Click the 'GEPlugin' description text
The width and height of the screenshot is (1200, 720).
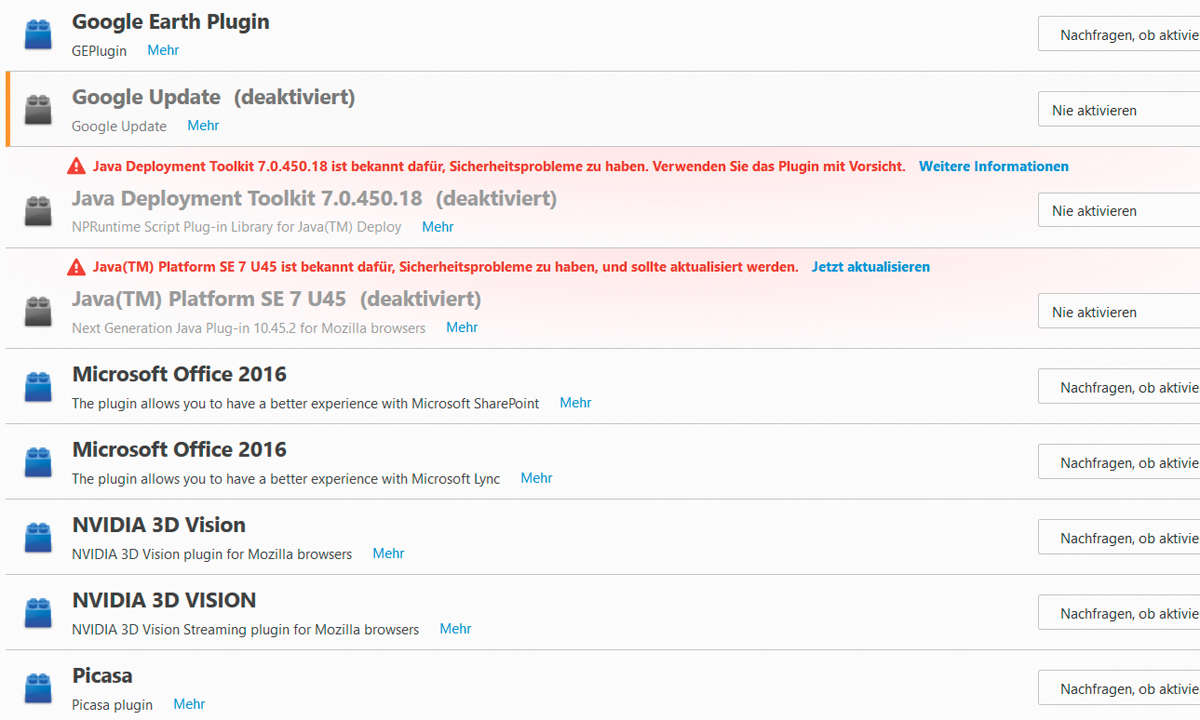[99, 51]
